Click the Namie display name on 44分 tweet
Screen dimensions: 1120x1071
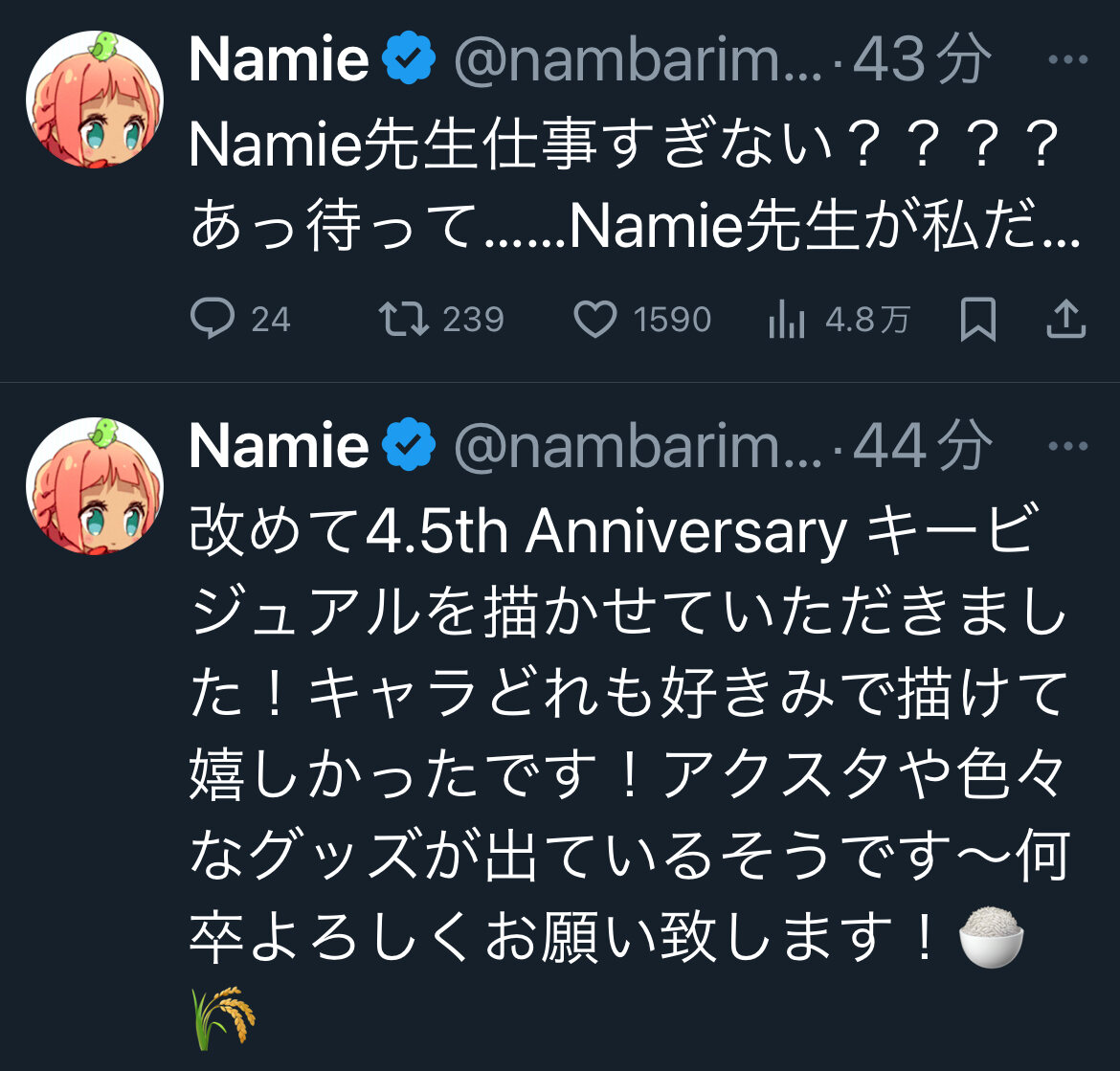[x=279, y=446]
